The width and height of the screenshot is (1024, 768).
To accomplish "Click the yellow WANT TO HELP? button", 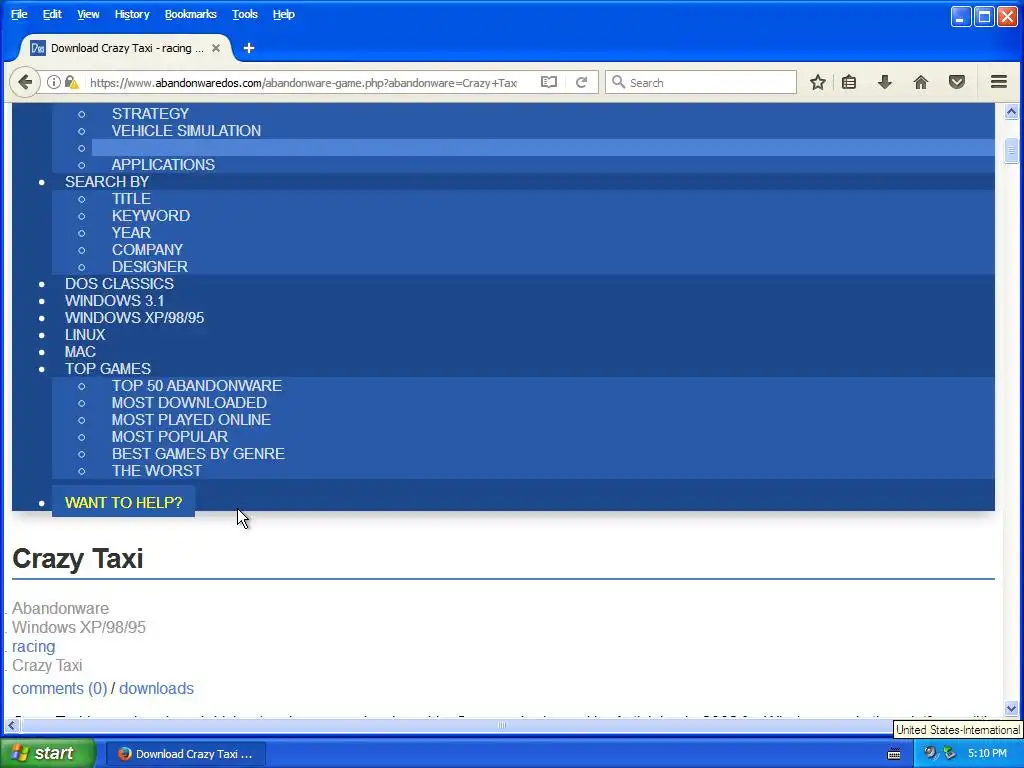I will pos(123,502).
